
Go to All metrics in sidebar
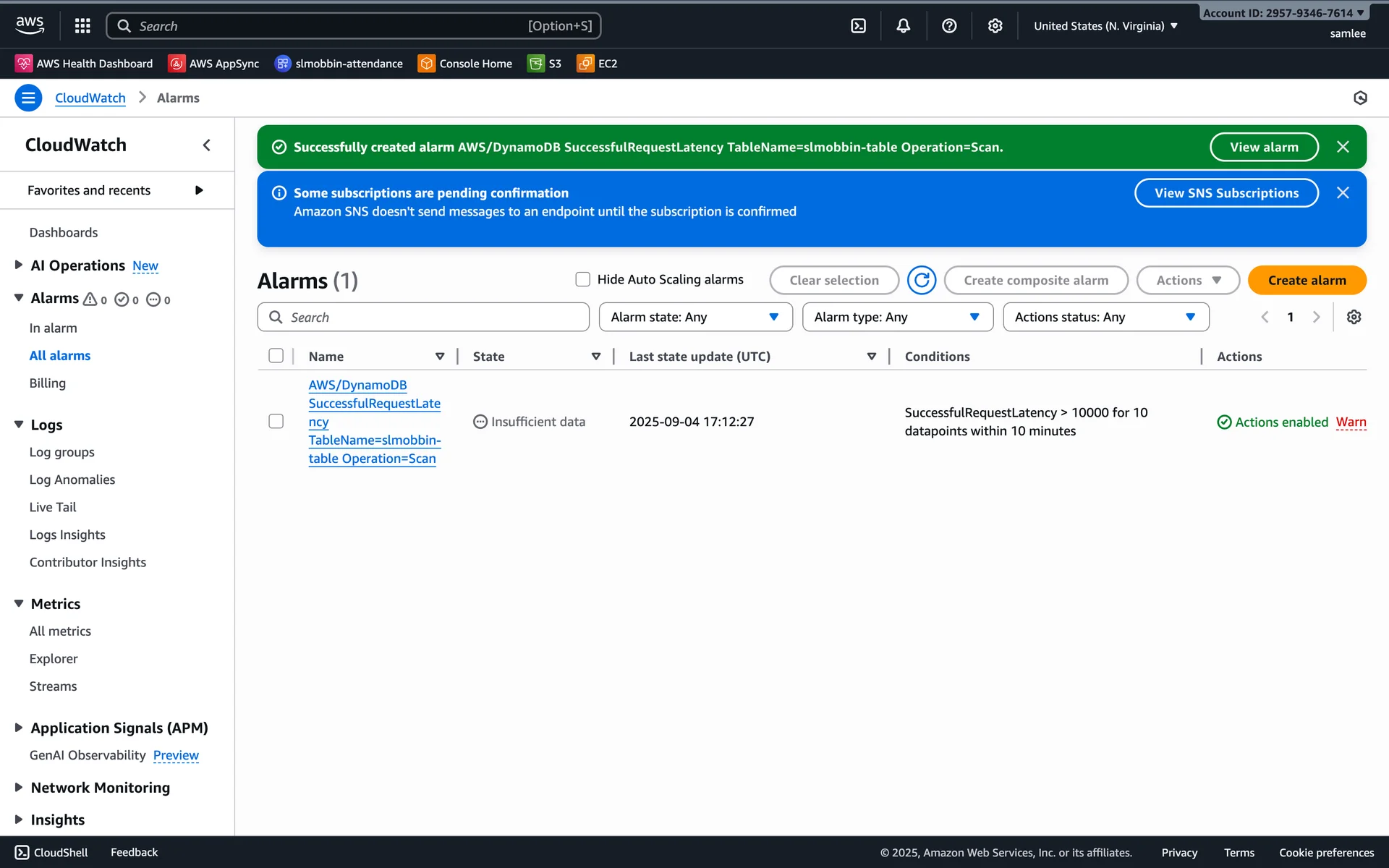[x=60, y=631]
